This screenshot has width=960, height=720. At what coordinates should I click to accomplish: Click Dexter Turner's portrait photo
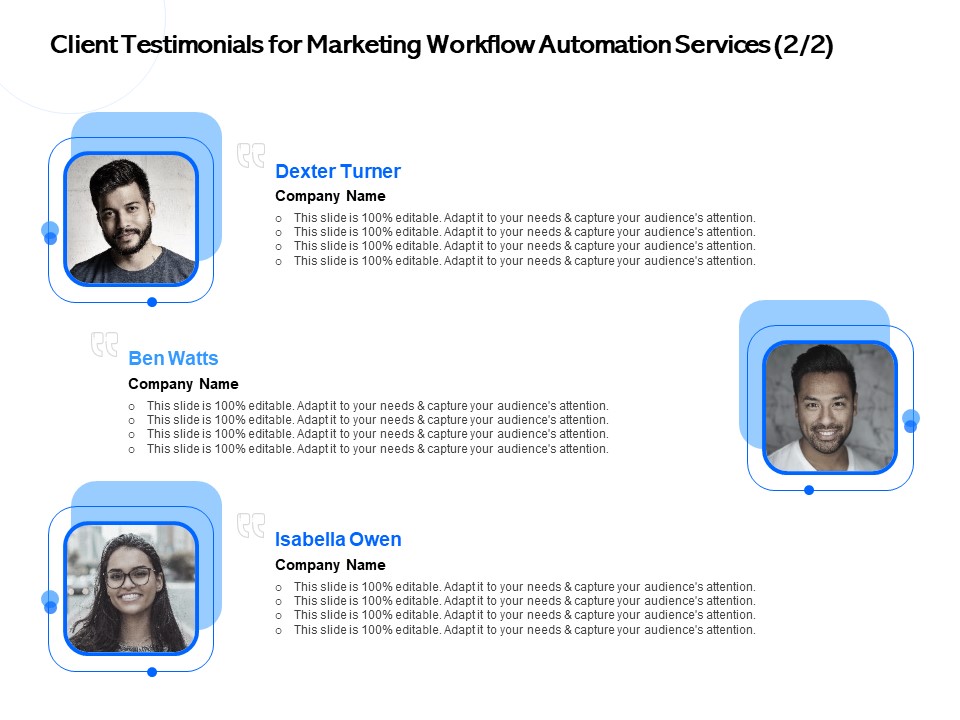click(x=131, y=219)
